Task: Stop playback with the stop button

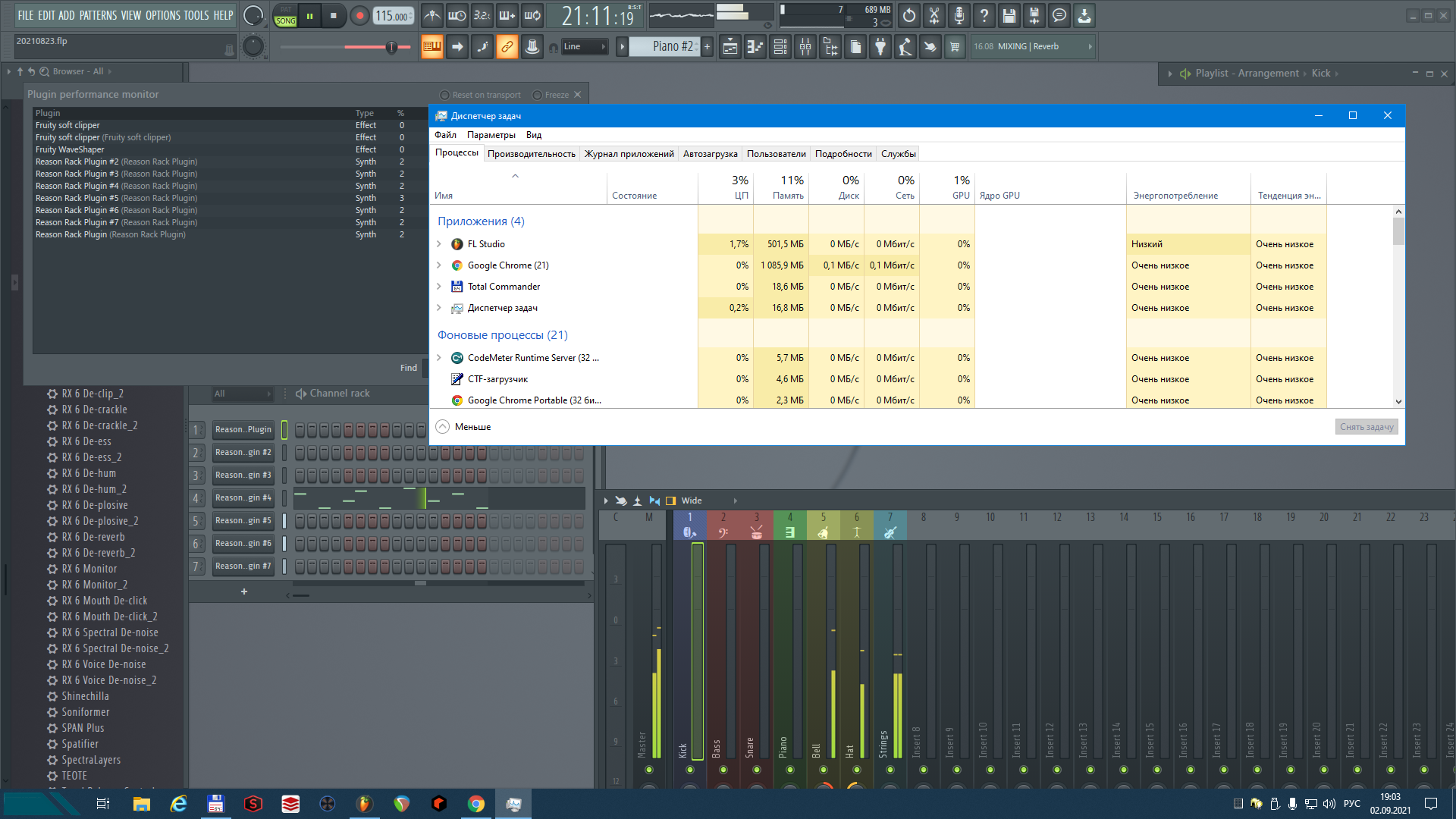Action: [334, 15]
